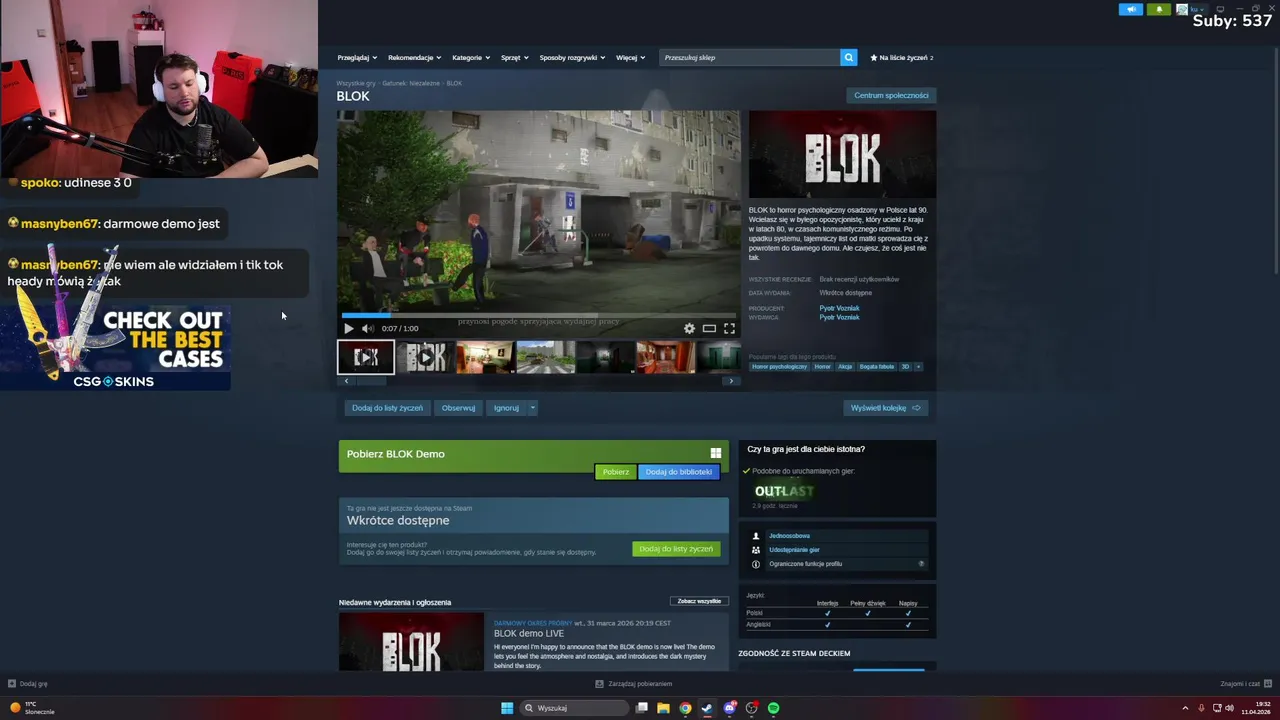Click the Steam taskbar icon

coord(707,708)
